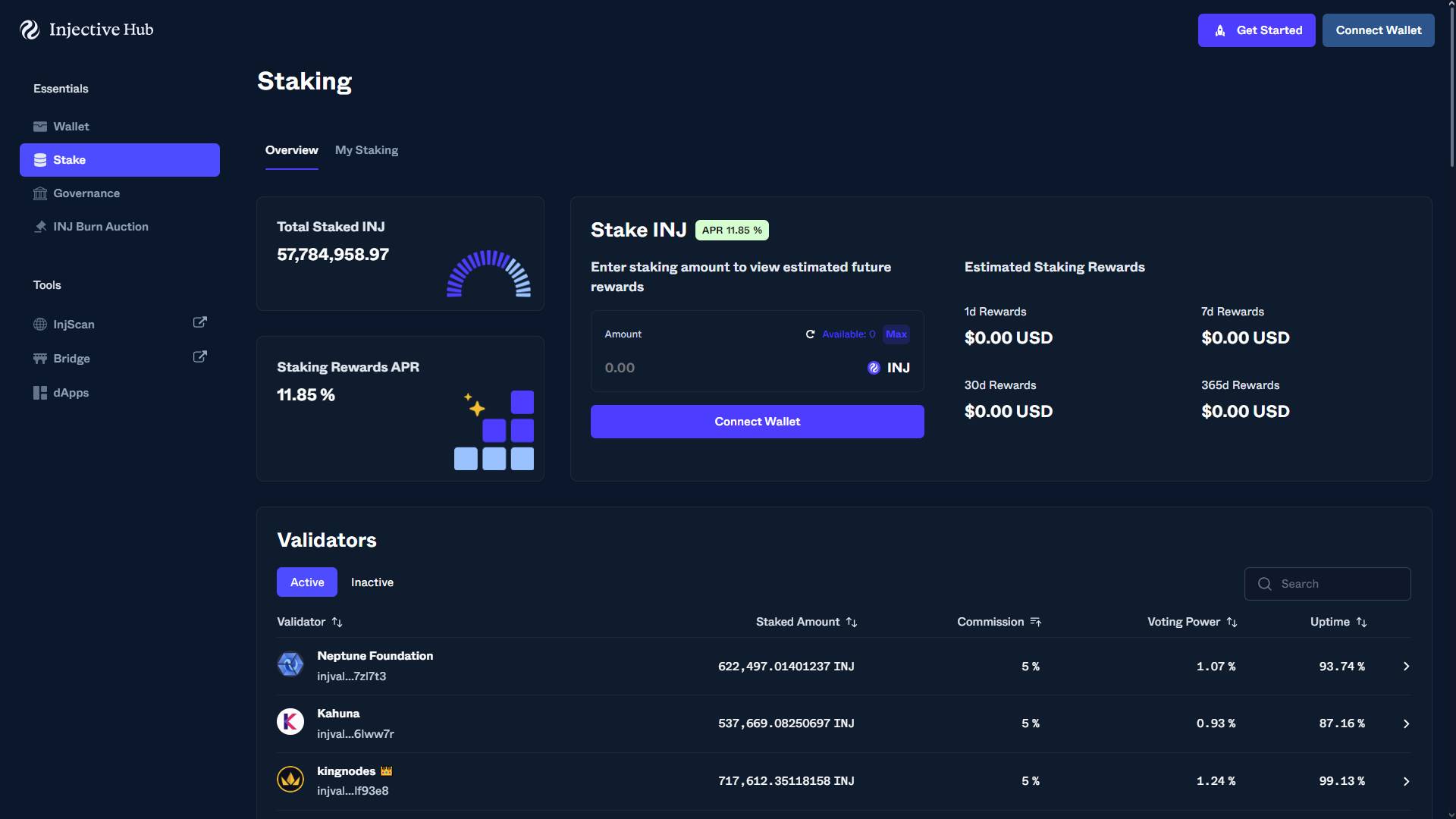The height and width of the screenshot is (819, 1456).
Task: Click the Governance building icon
Action: (40, 193)
